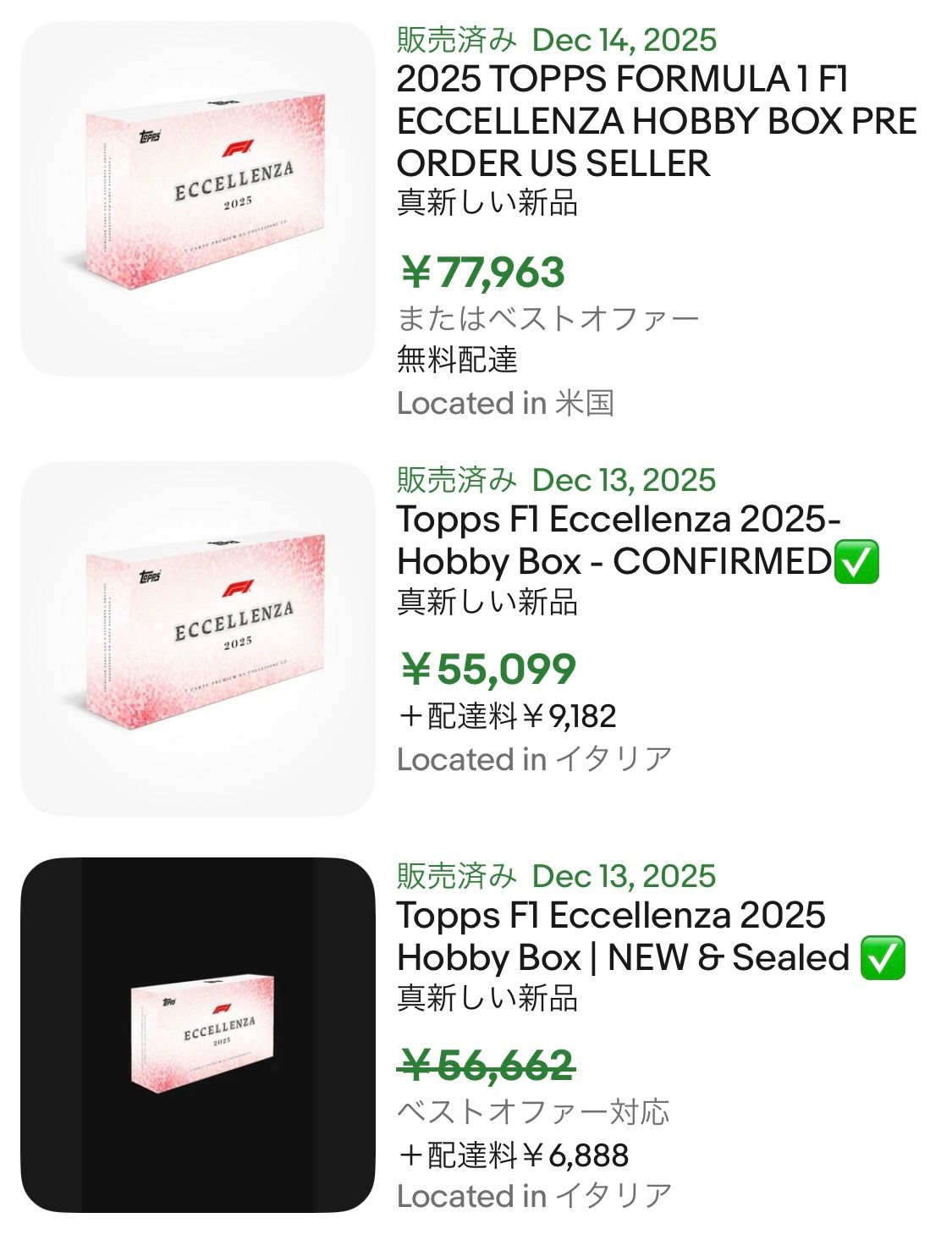Click the struck-through ¥56,662 price
Screen dimensions: 952x1251
pyautogui.click(x=487, y=1064)
